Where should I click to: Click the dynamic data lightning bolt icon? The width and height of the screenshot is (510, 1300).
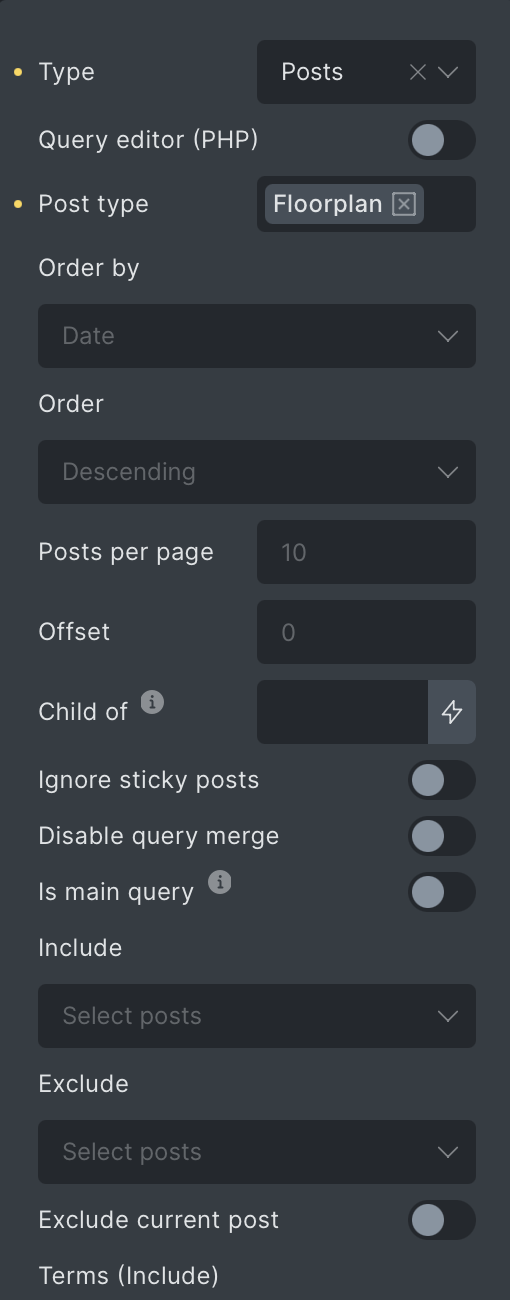452,712
